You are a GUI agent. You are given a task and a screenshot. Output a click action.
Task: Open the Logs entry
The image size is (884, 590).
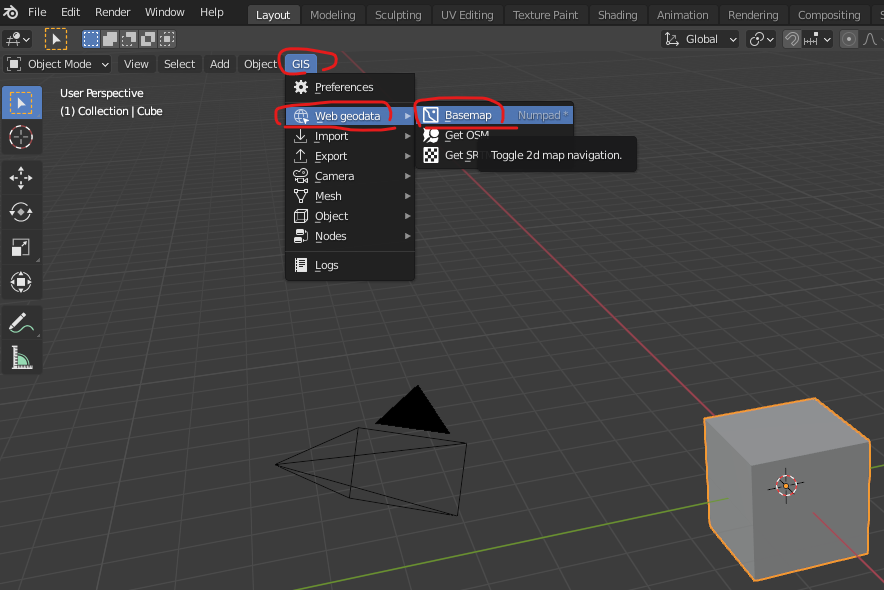(x=350, y=265)
